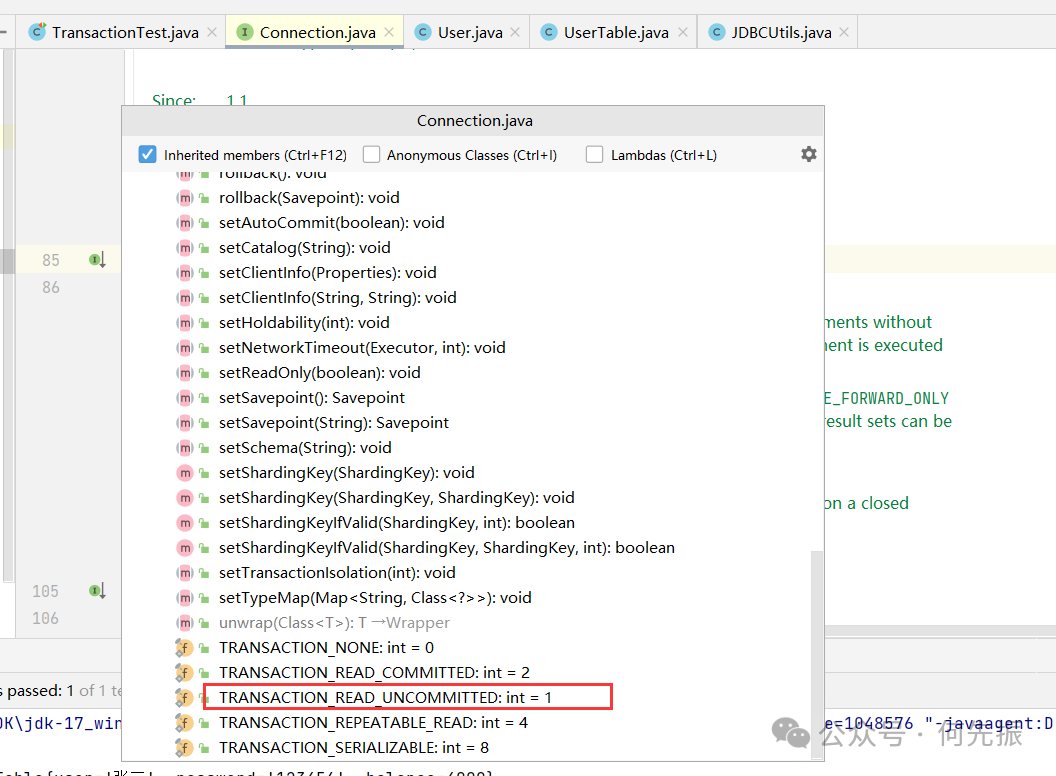Switch to UserTable.java tab
Viewport: 1056px width, 776px height.
point(616,32)
